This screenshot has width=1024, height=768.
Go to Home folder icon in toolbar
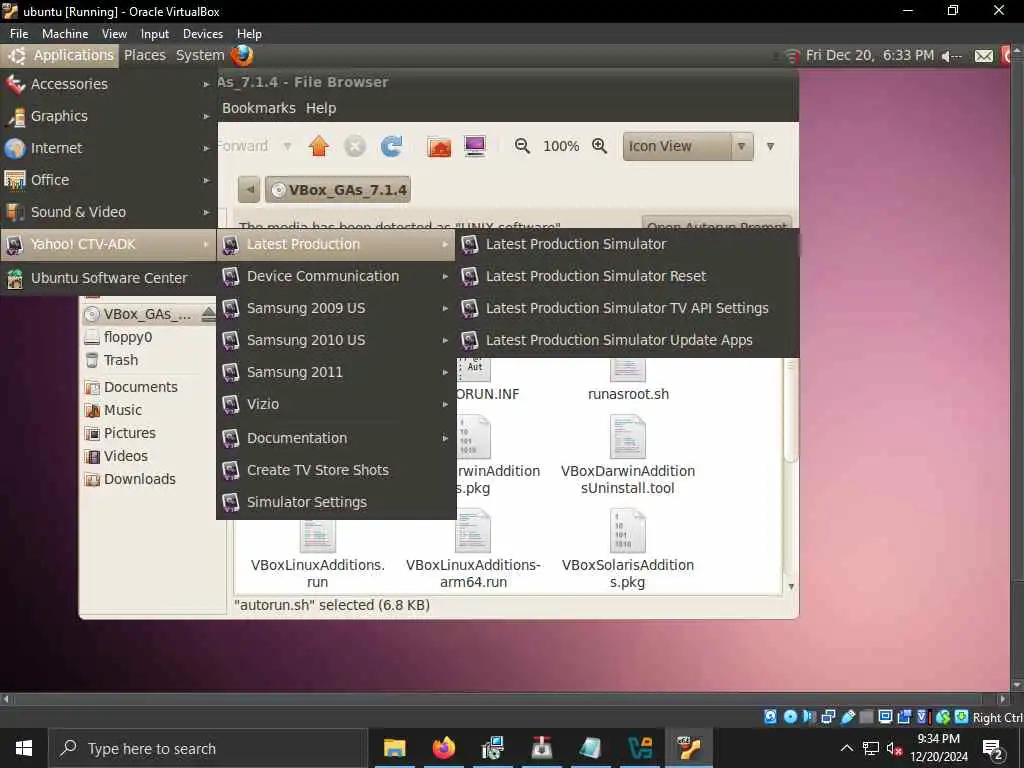439,146
